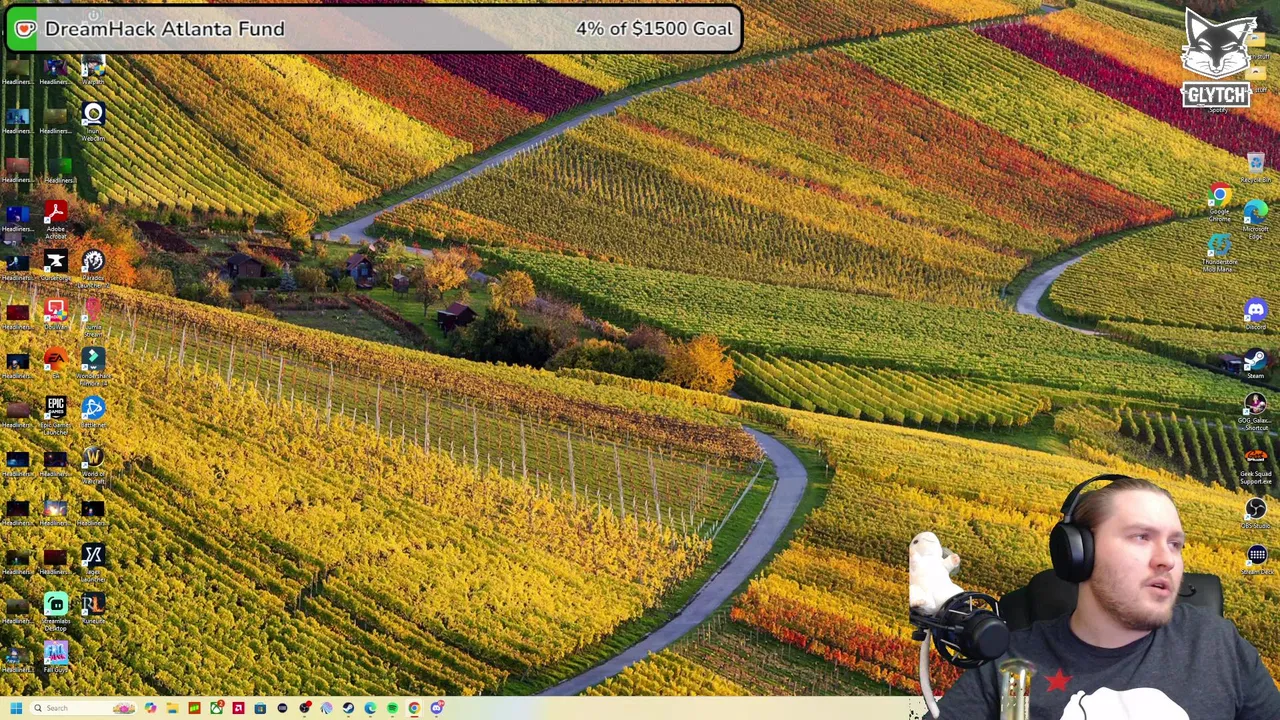Open Thunderstore Mod Manager shortcut
The height and width of the screenshot is (720, 1280).
(x=1219, y=251)
